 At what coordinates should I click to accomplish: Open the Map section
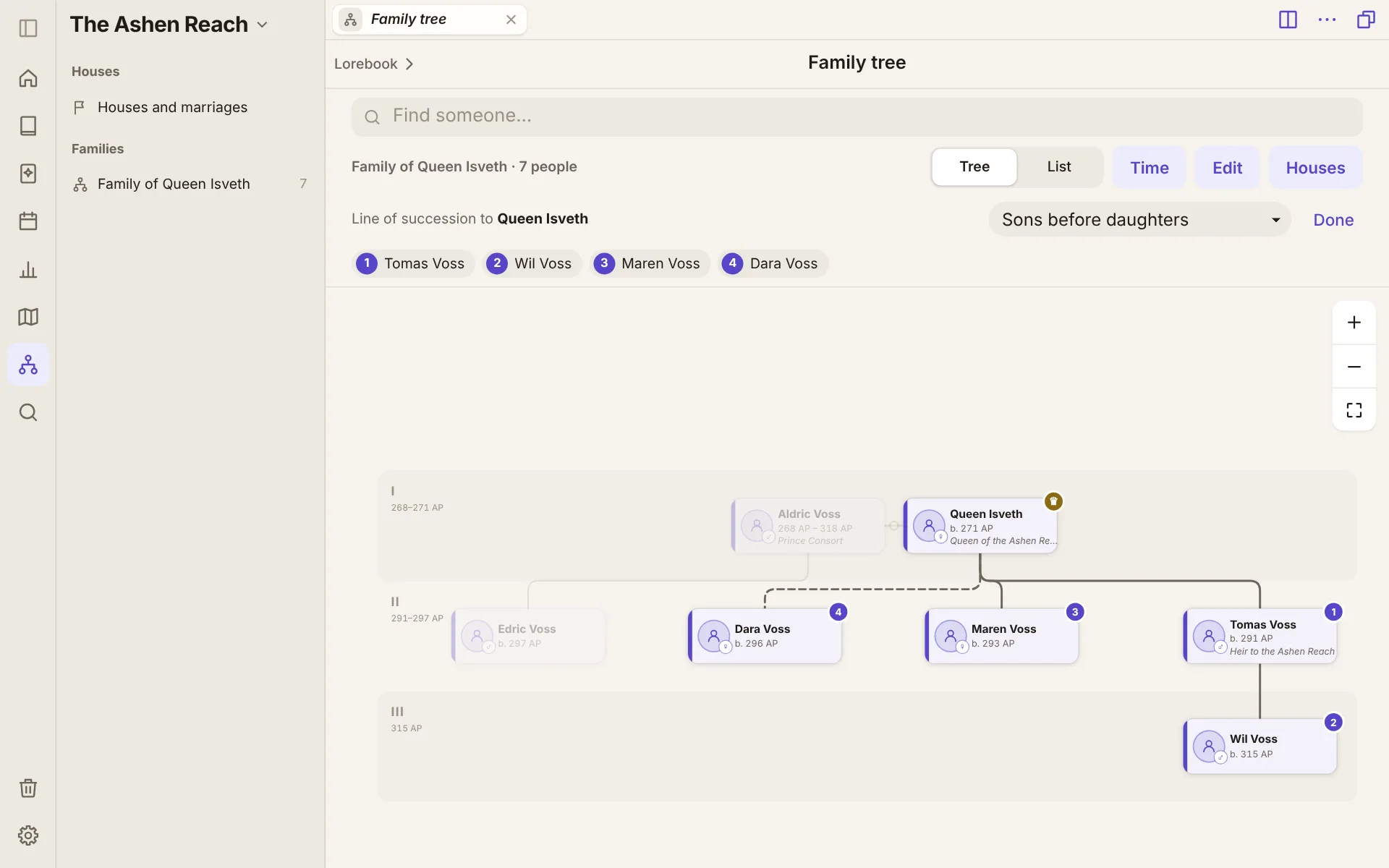(28, 317)
